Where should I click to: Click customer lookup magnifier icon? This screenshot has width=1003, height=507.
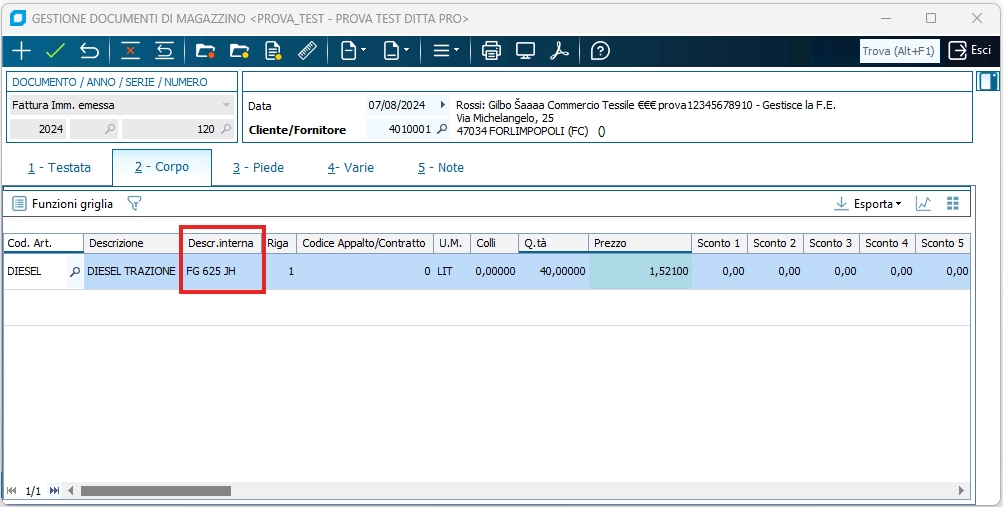tap(442, 129)
